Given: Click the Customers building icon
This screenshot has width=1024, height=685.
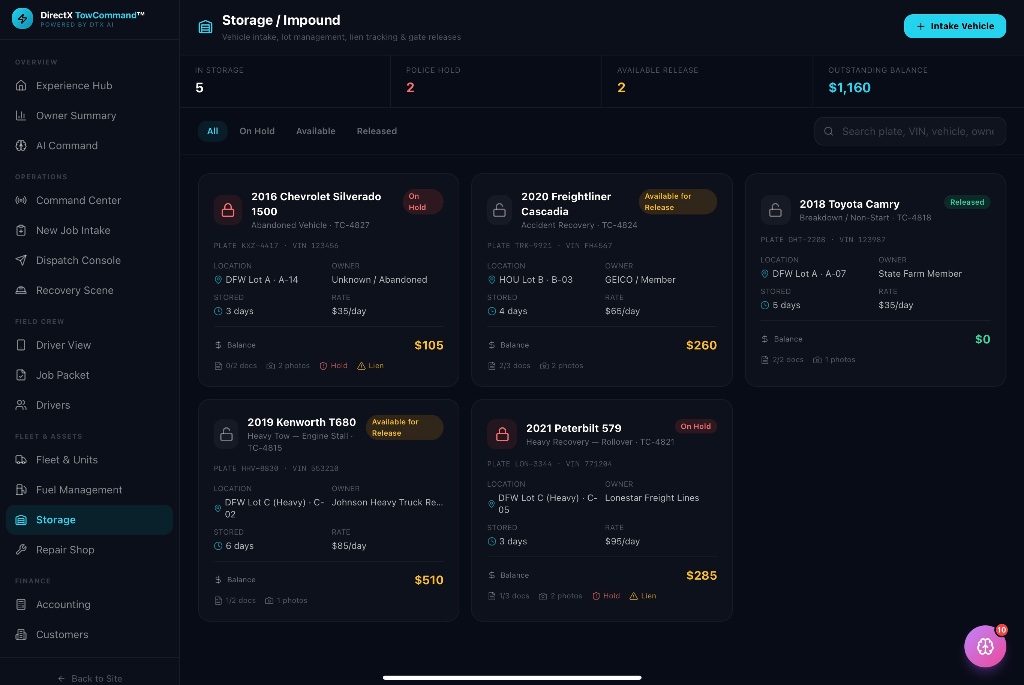Looking at the screenshot, I should [21, 635].
